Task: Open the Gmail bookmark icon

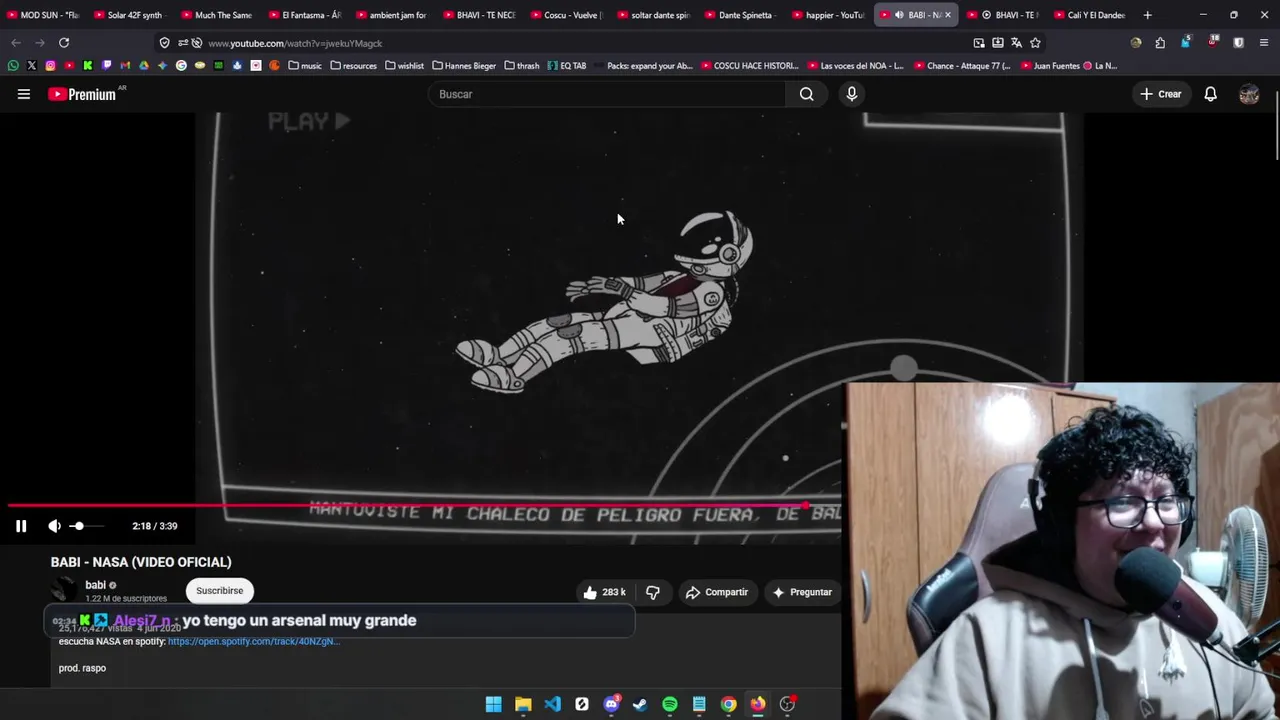Action: tap(125, 66)
